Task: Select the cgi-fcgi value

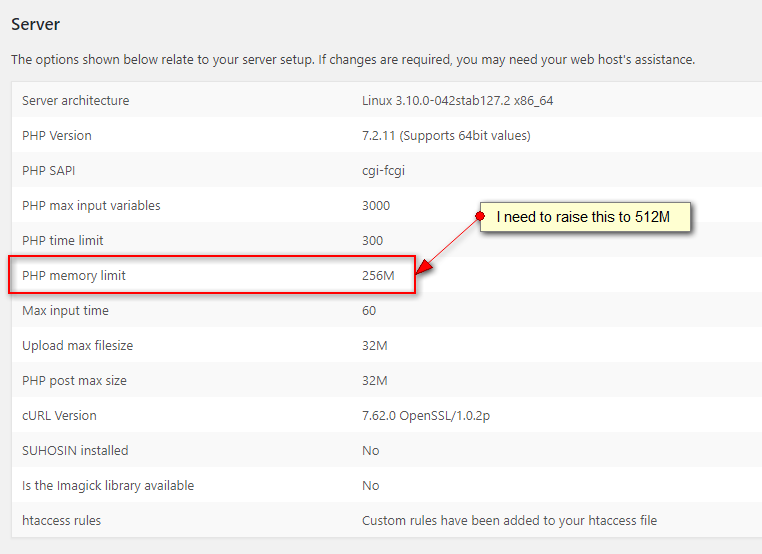Action: pyautogui.click(x=383, y=170)
